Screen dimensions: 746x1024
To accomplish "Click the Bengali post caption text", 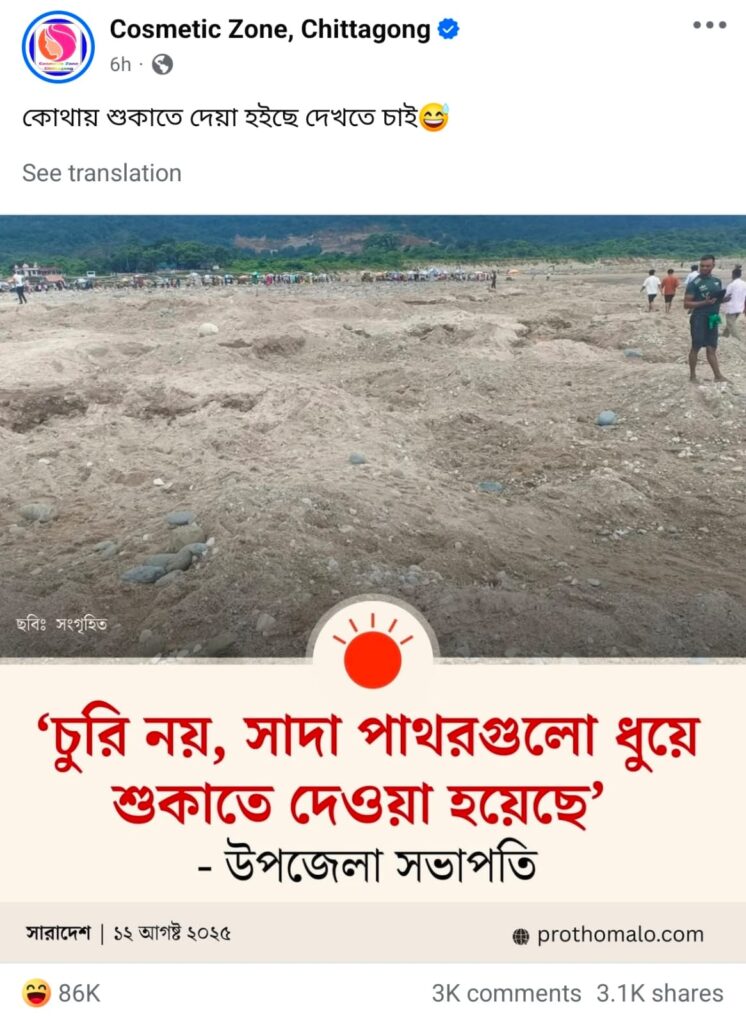I will (x=219, y=118).
